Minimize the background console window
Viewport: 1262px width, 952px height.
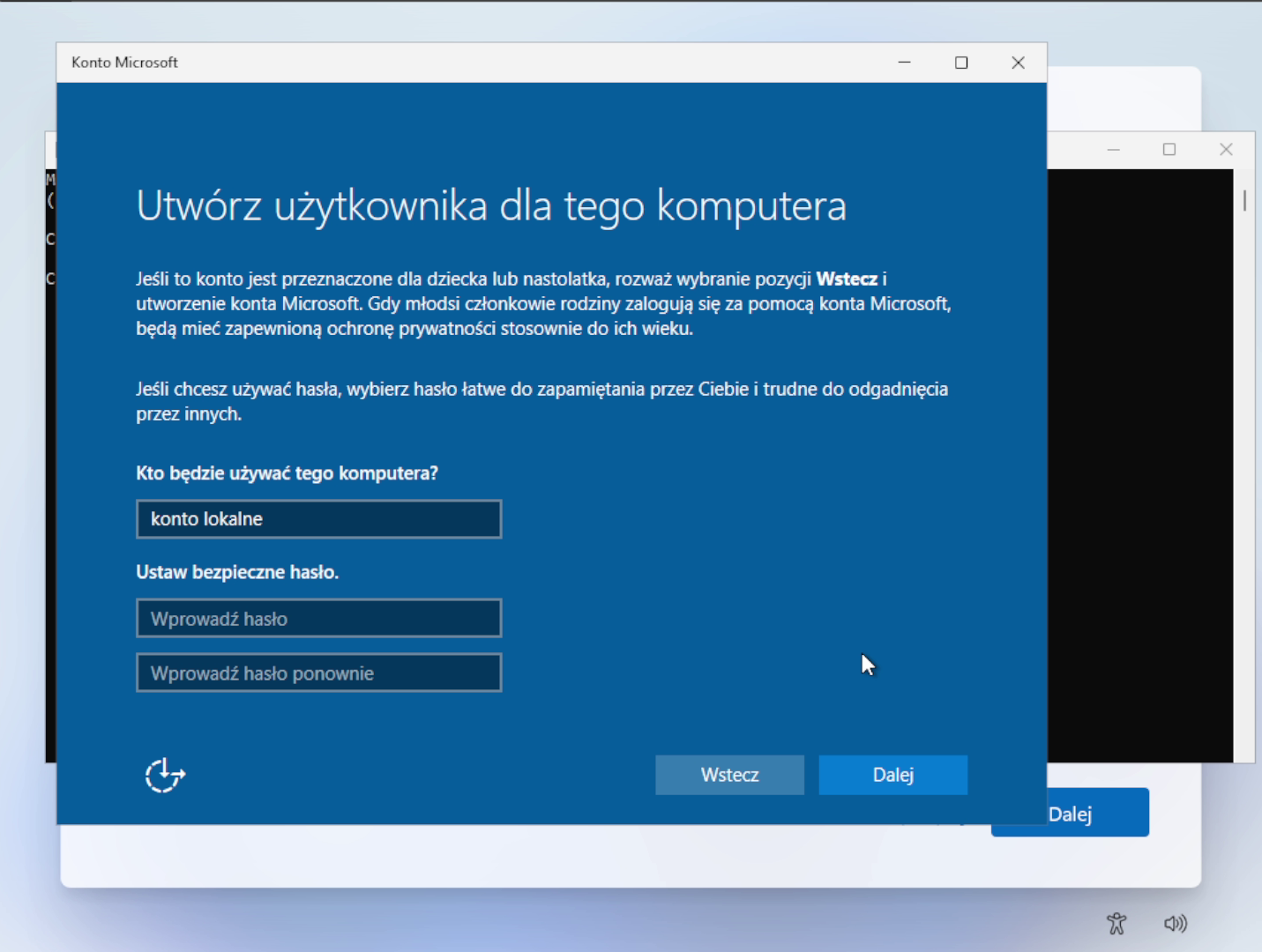[x=1113, y=150]
